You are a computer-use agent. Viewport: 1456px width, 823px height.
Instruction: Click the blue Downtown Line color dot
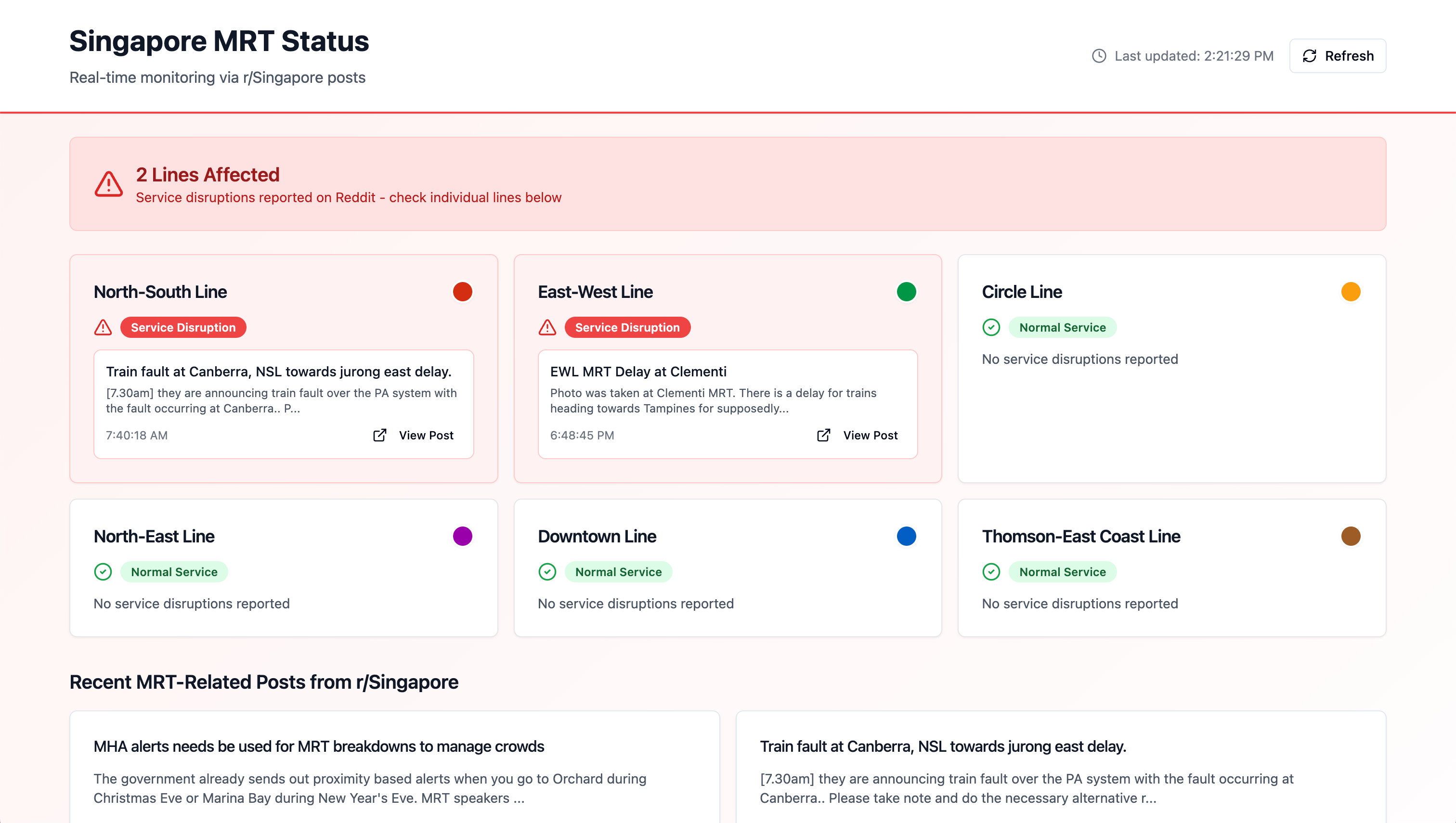point(906,536)
